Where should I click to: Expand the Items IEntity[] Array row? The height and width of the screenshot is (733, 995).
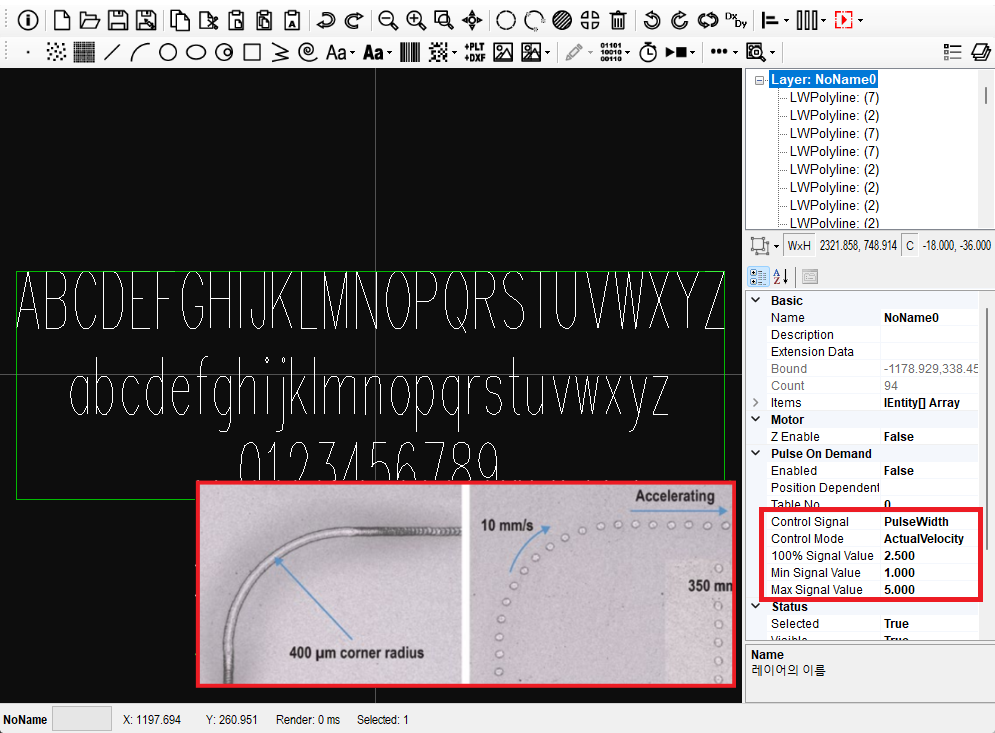click(756, 402)
